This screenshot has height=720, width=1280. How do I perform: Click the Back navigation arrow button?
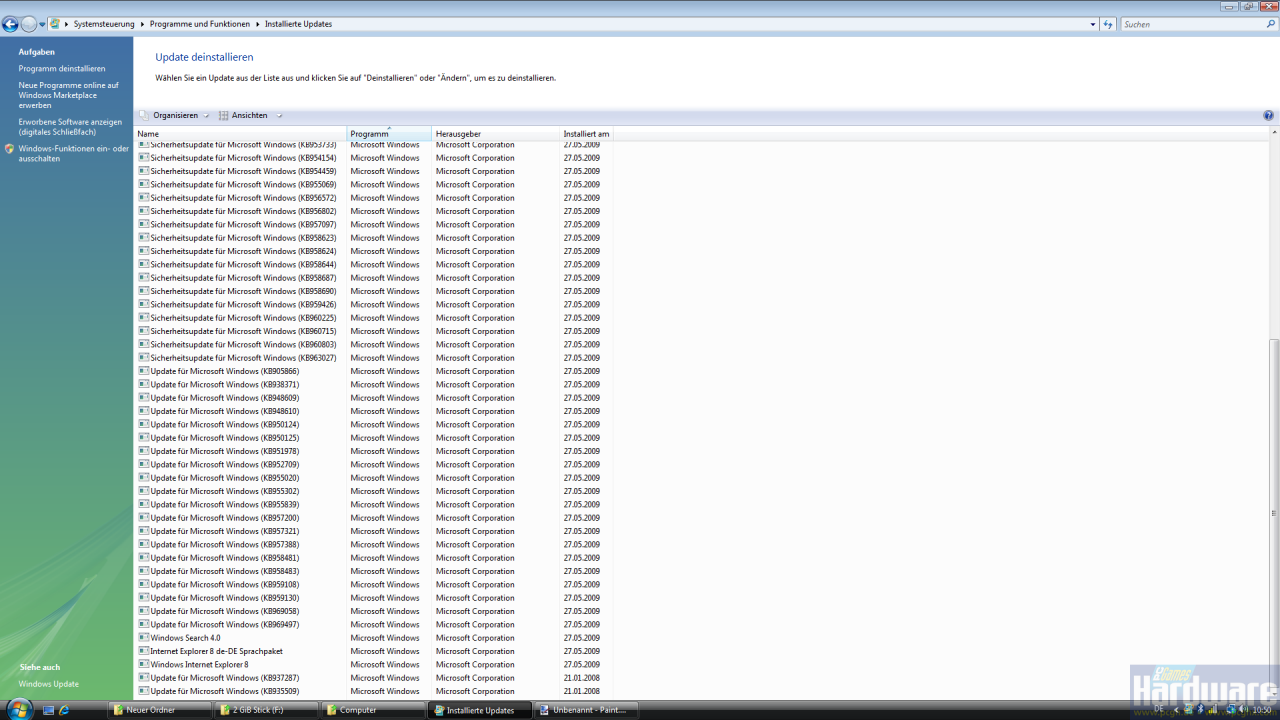click(11, 24)
